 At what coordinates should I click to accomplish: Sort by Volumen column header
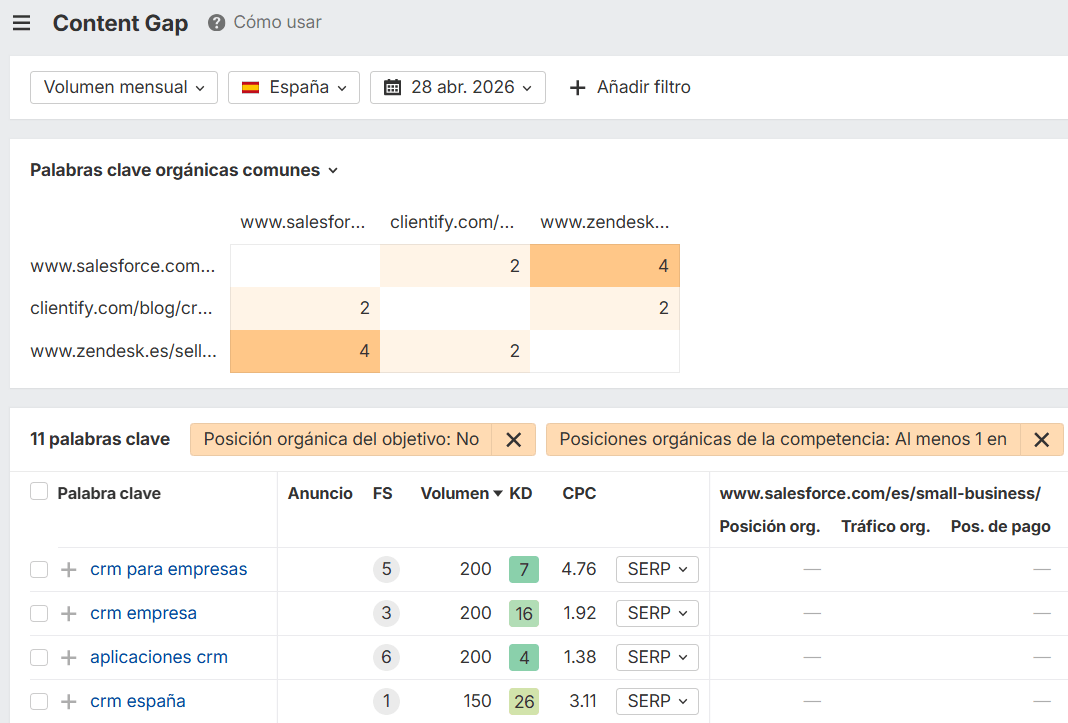click(x=461, y=493)
